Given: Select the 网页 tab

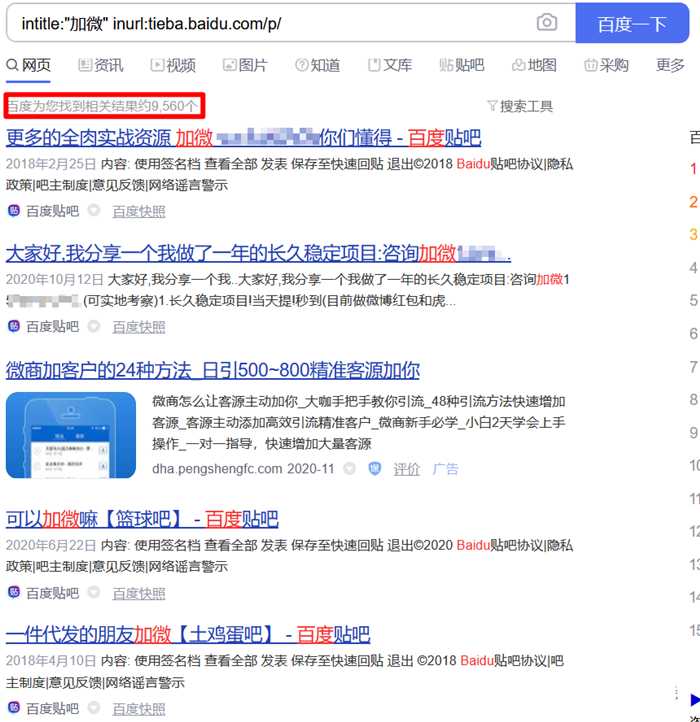Looking at the screenshot, I should [29, 65].
